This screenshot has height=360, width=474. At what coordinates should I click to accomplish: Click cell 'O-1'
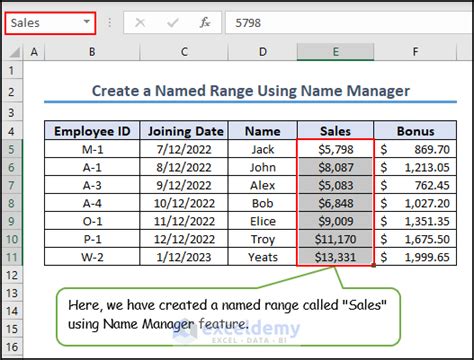92,221
